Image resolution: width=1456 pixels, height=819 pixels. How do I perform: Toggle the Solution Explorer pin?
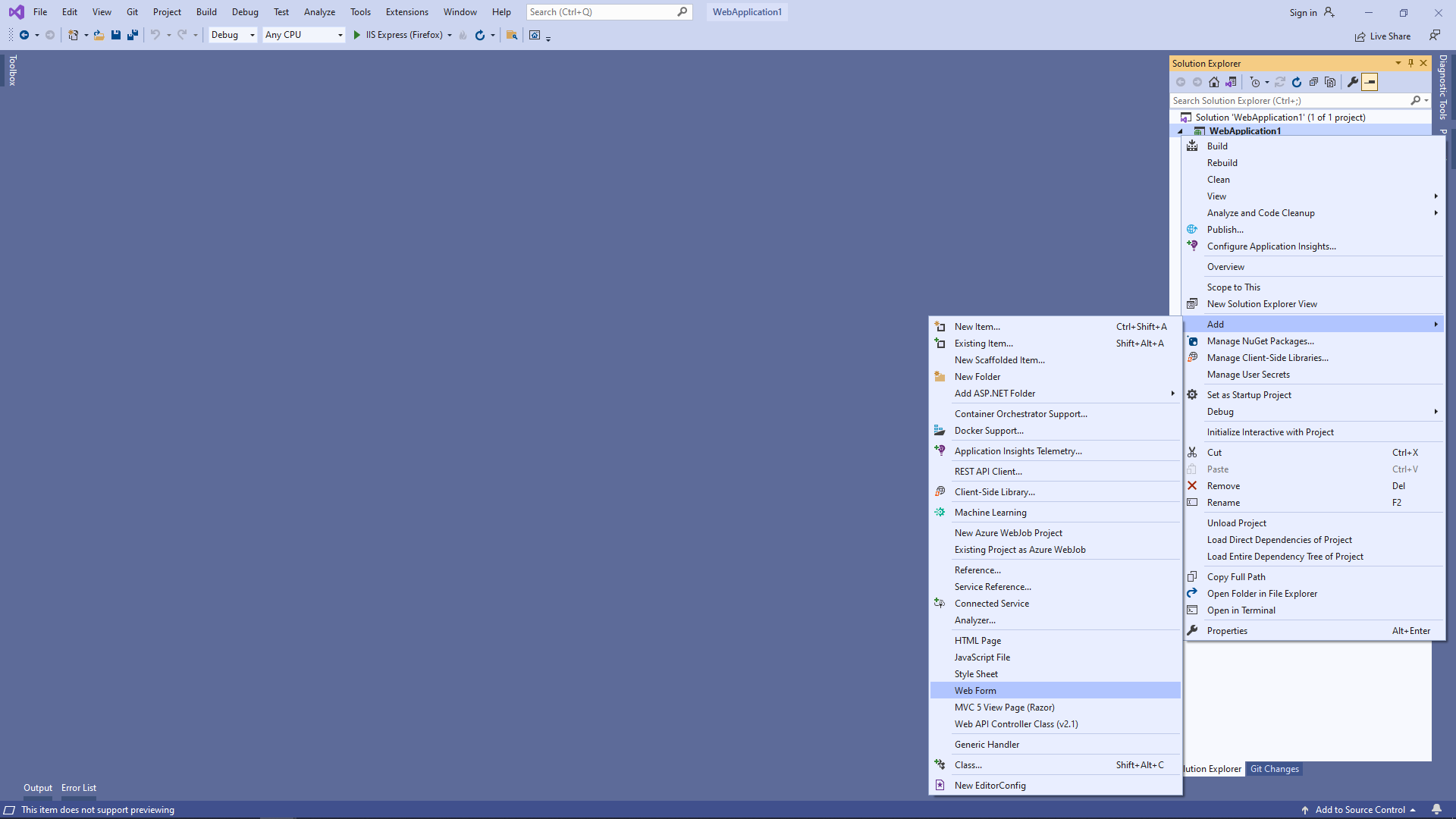pyautogui.click(x=1410, y=63)
